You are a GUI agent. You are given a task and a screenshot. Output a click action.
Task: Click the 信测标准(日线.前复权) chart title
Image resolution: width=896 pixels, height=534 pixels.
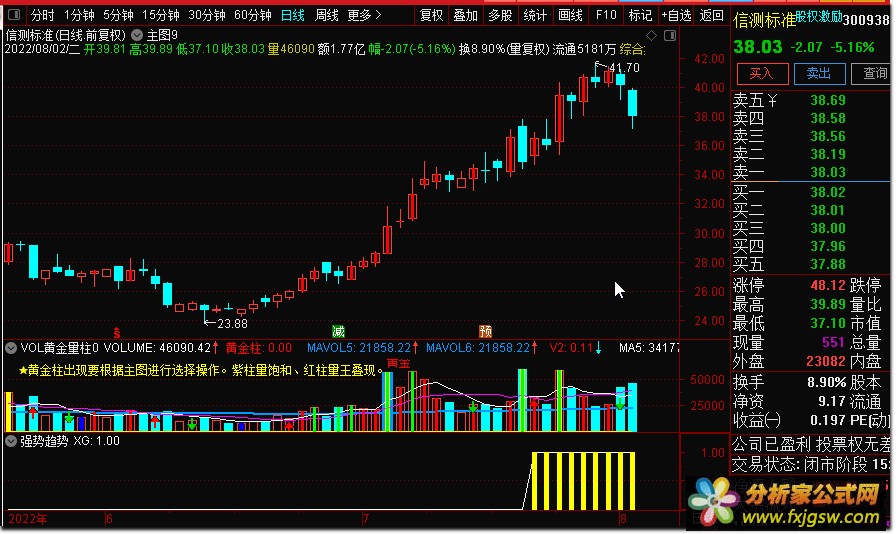tap(65, 35)
